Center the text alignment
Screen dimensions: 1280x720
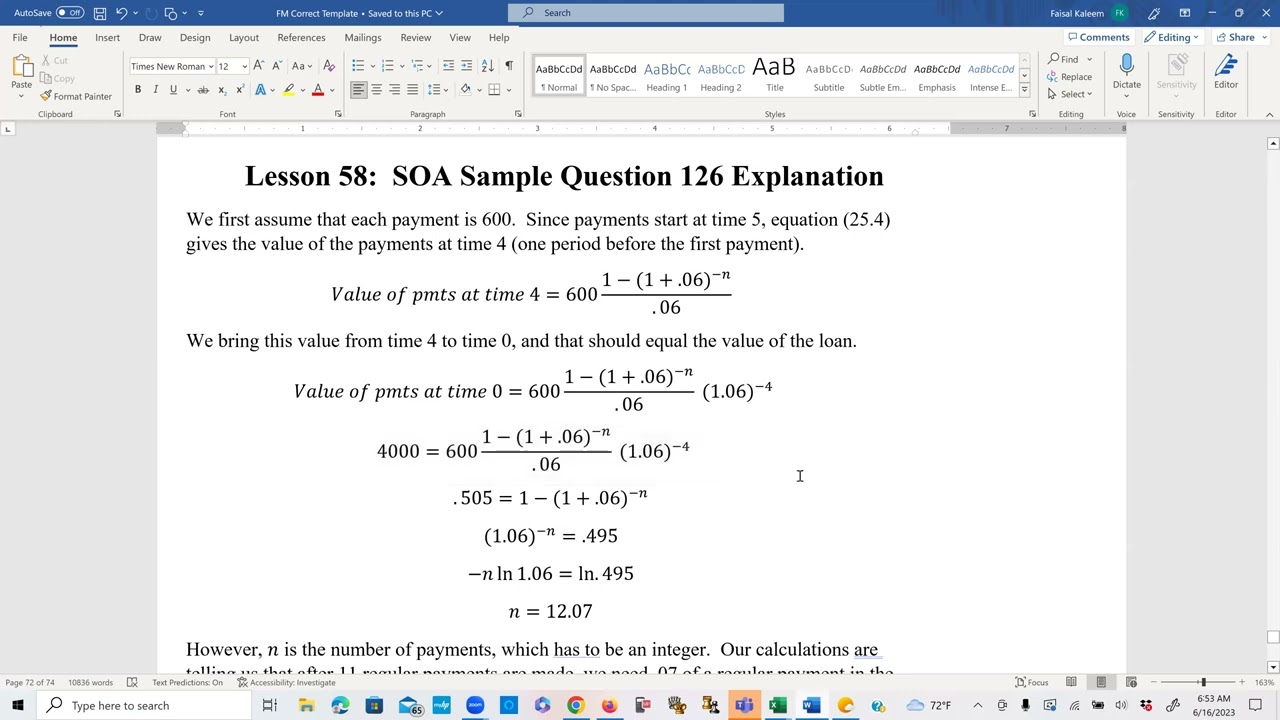coord(376,89)
